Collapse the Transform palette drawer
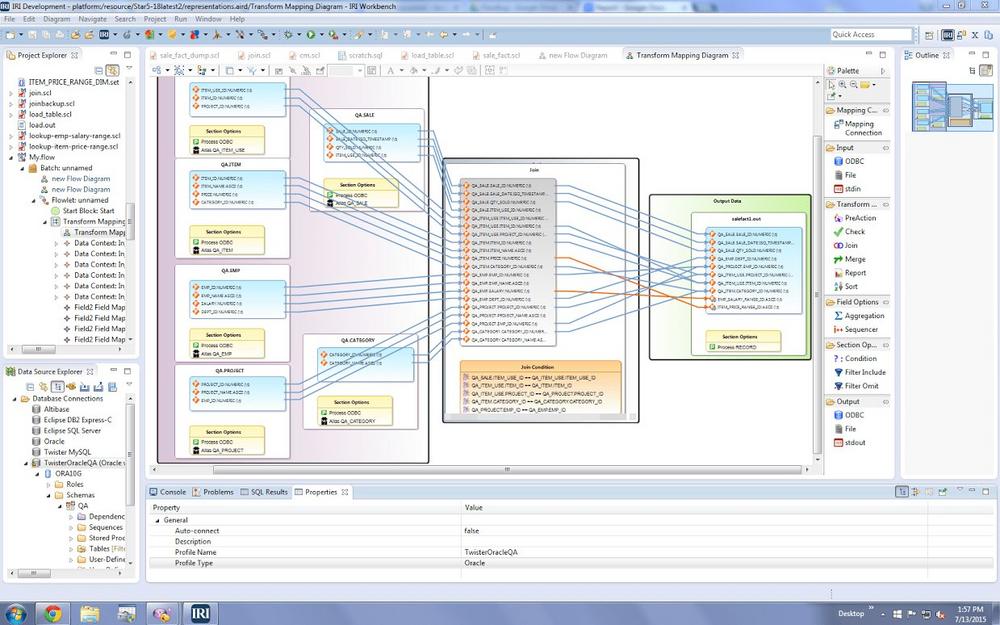 [854, 204]
